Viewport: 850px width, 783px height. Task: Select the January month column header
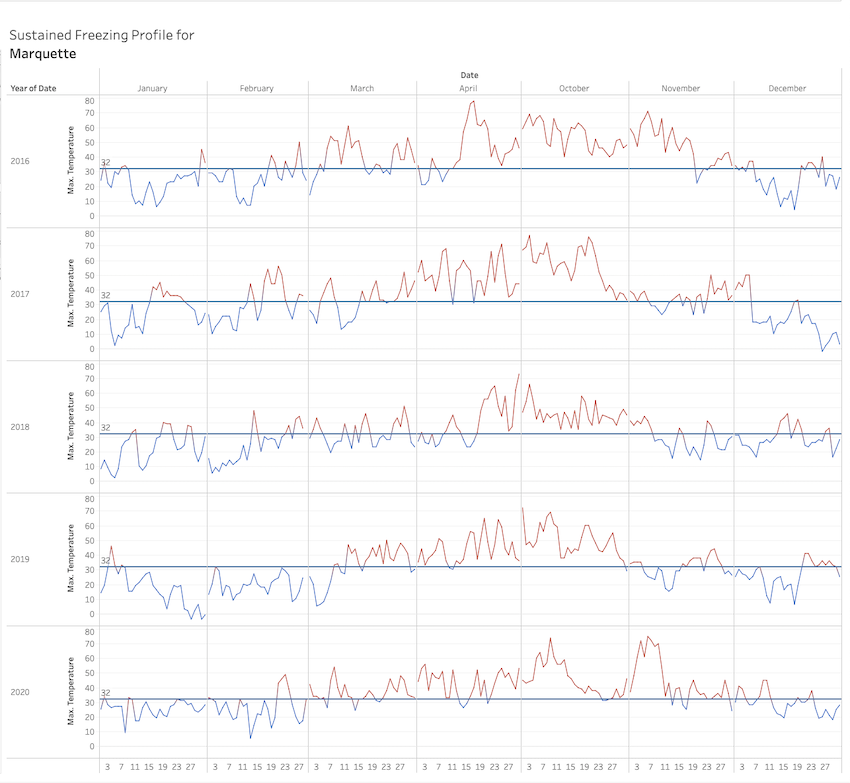click(x=152, y=88)
